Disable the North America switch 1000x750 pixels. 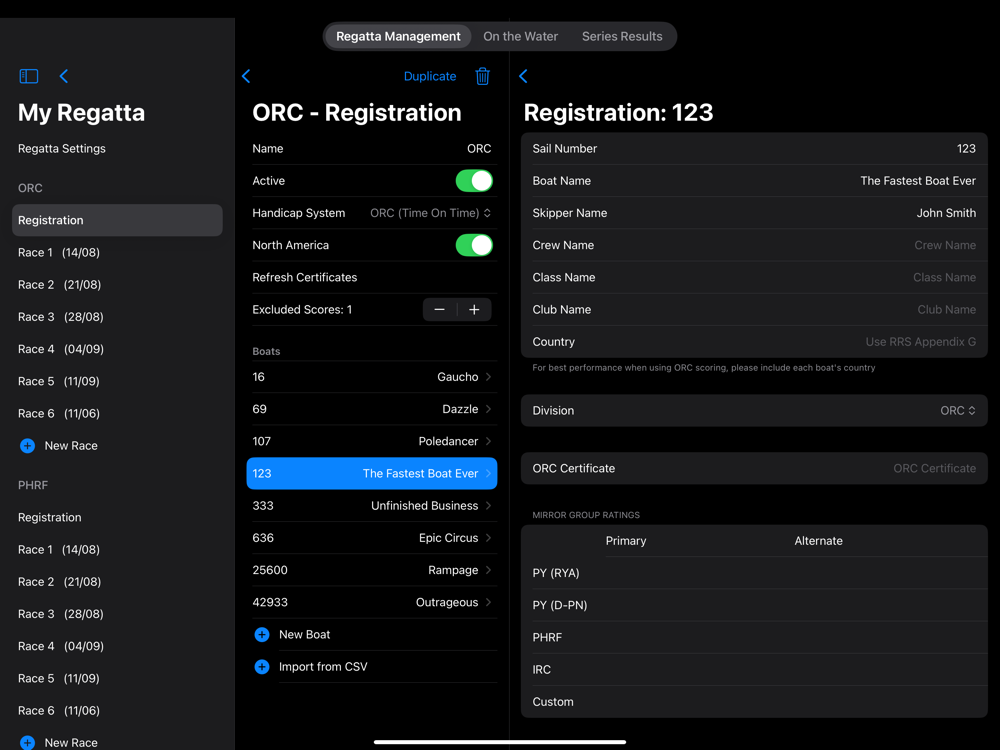click(474, 245)
